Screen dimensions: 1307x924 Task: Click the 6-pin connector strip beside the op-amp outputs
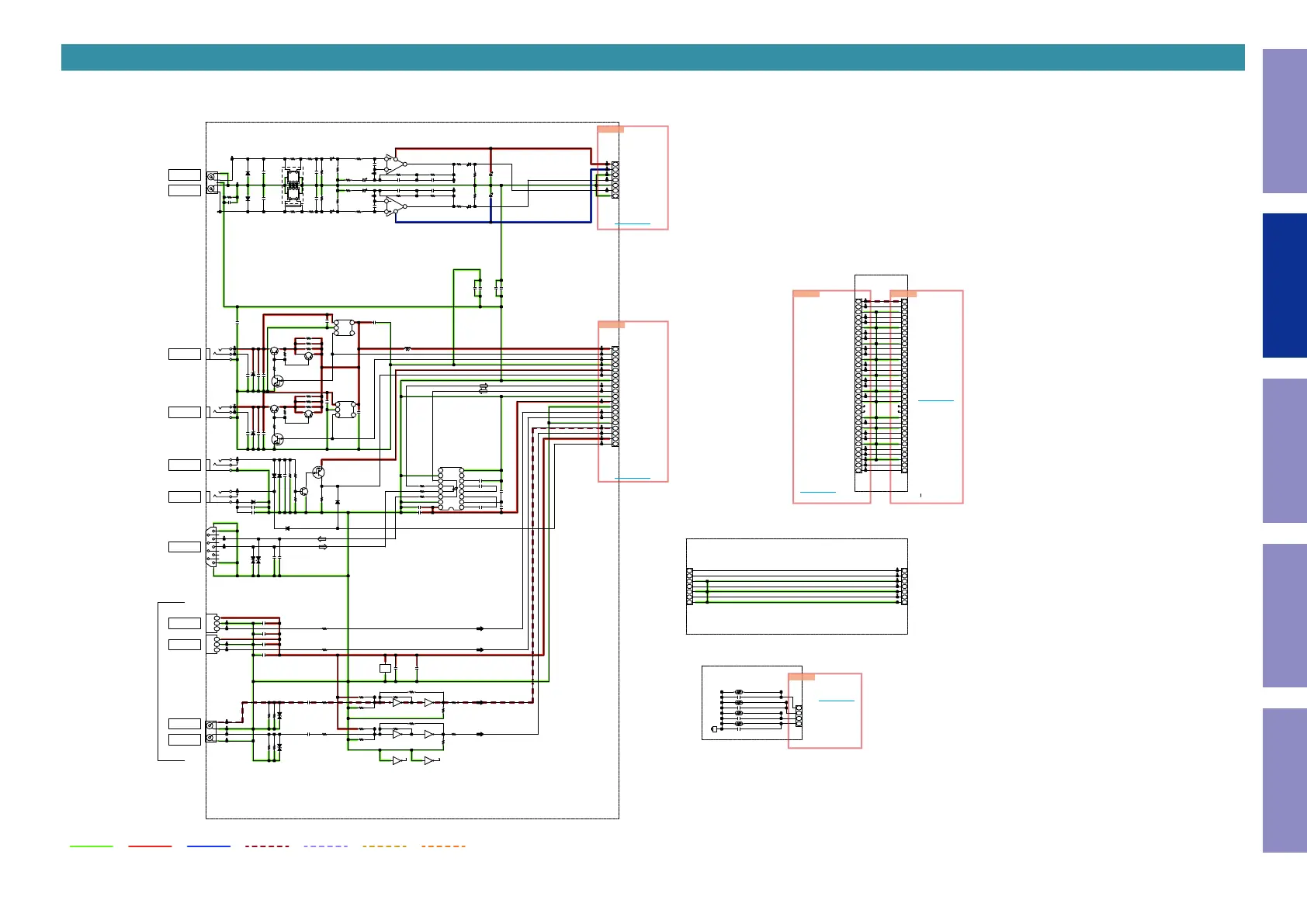coord(615,180)
